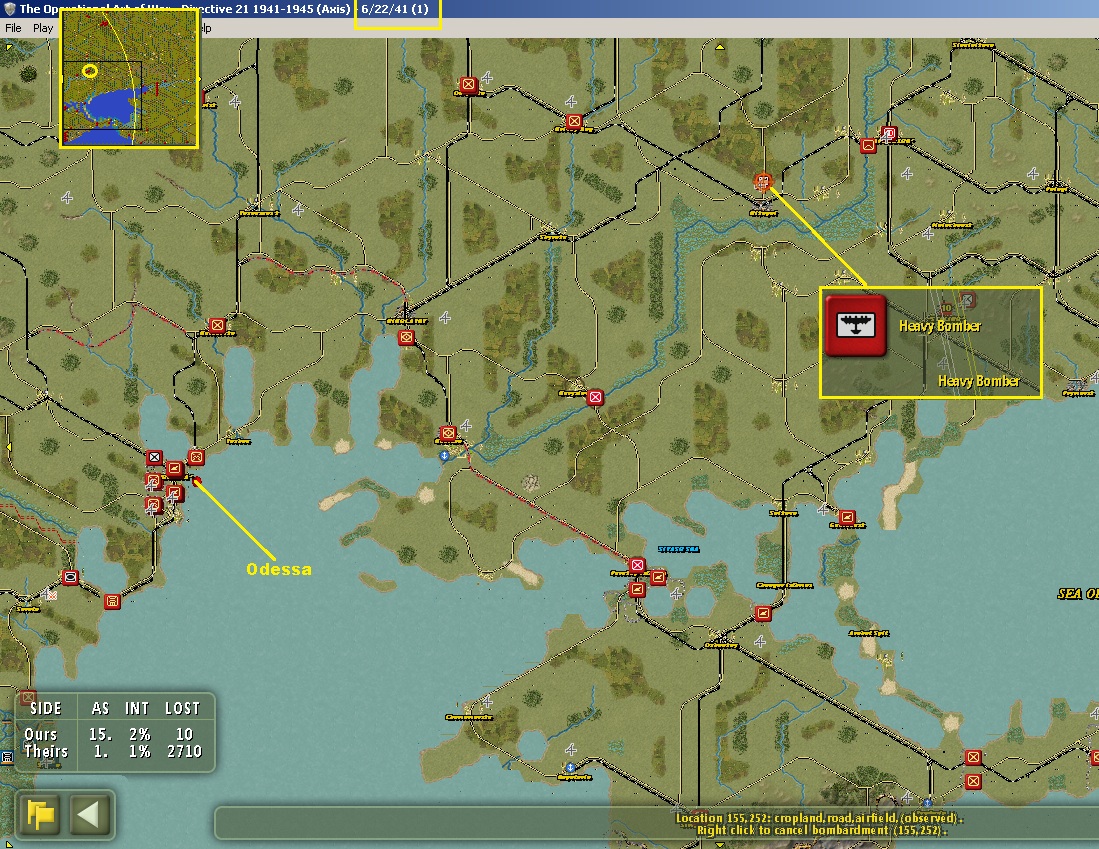
Task: Select the artillery unit on the Sivash east shore
Action: coord(847,517)
